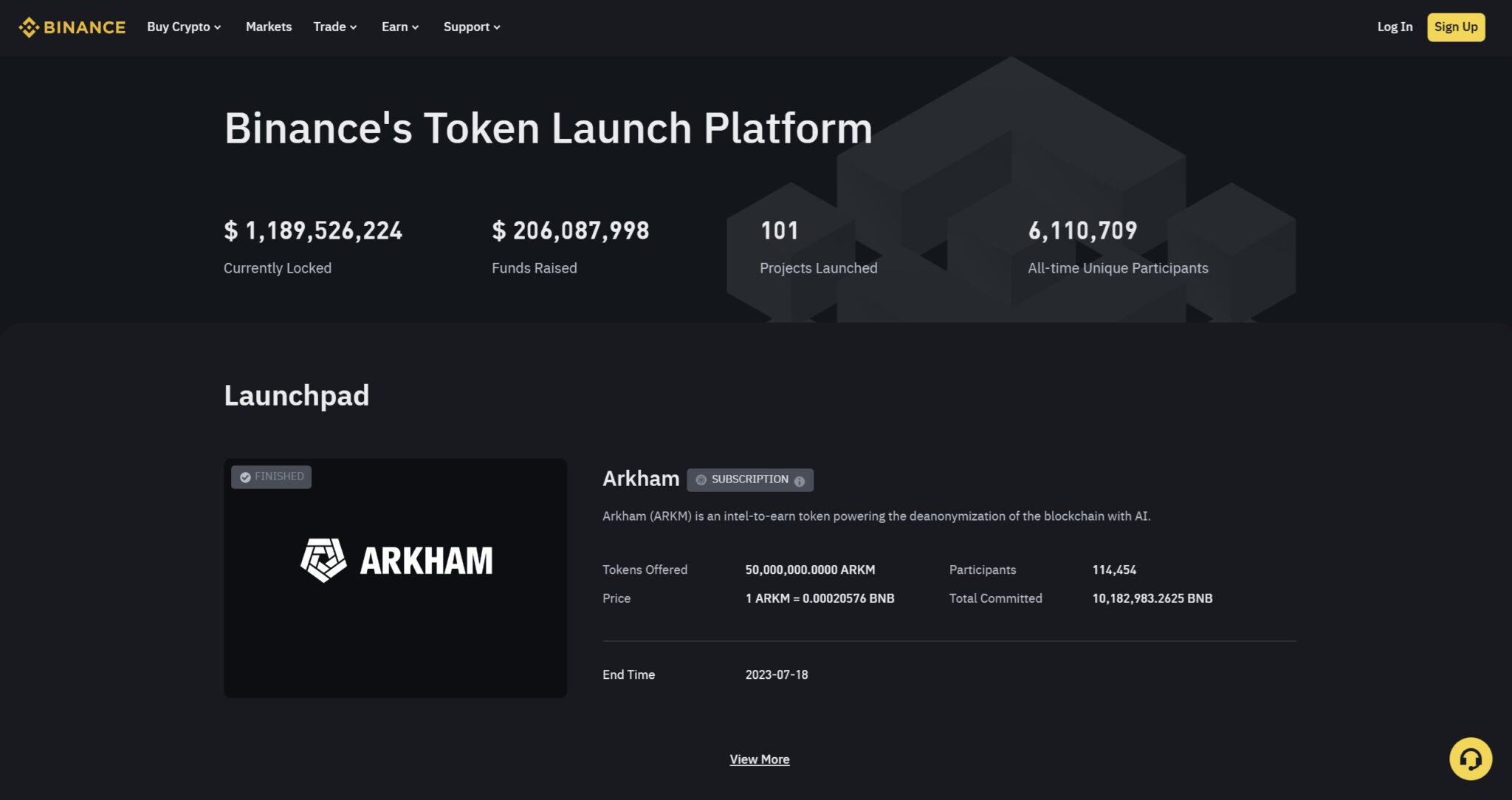The height and width of the screenshot is (800, 1512).
Task: Click the View More link
Action: point(760,759)
